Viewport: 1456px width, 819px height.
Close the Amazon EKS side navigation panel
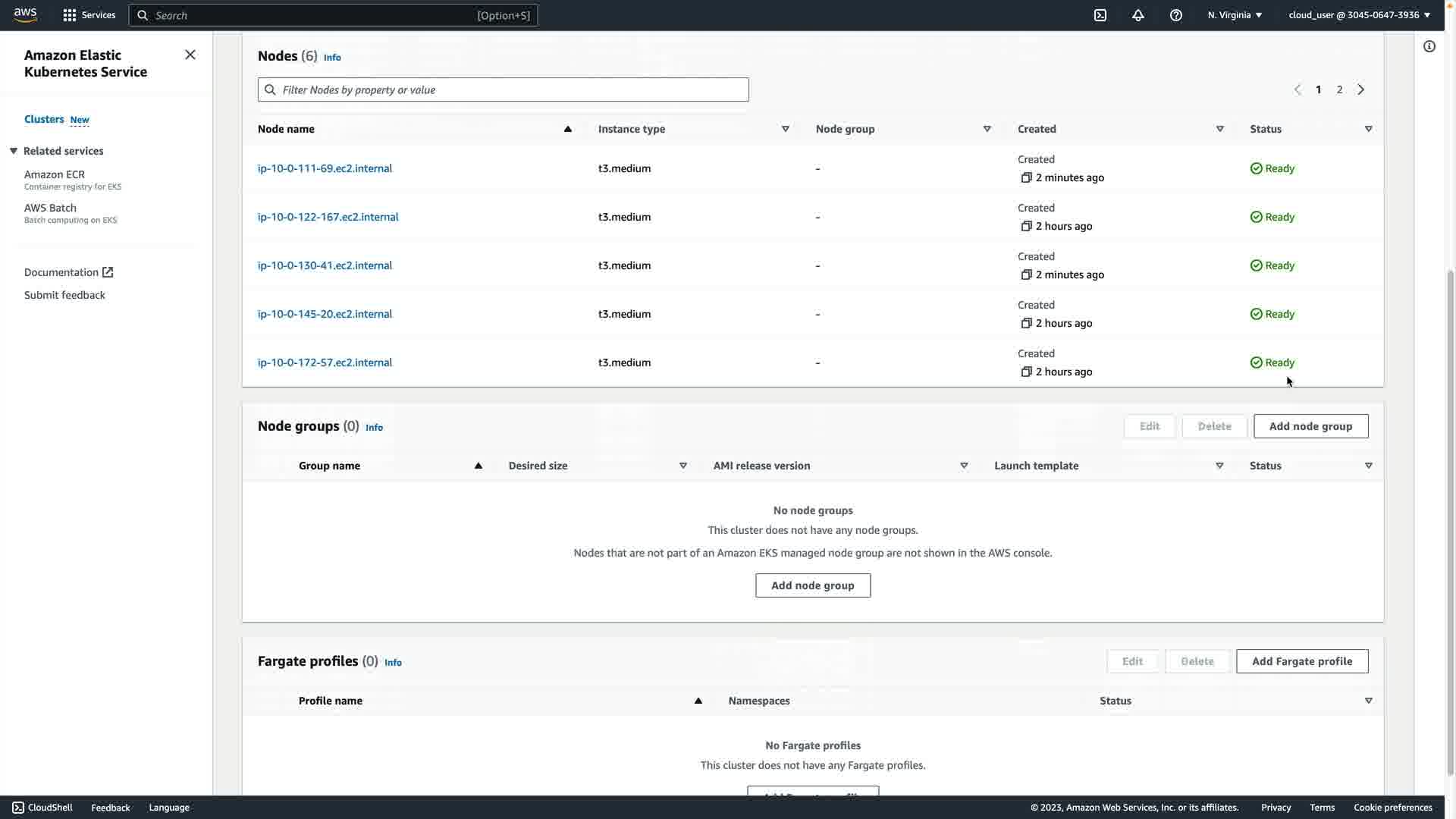pos(190,55)
